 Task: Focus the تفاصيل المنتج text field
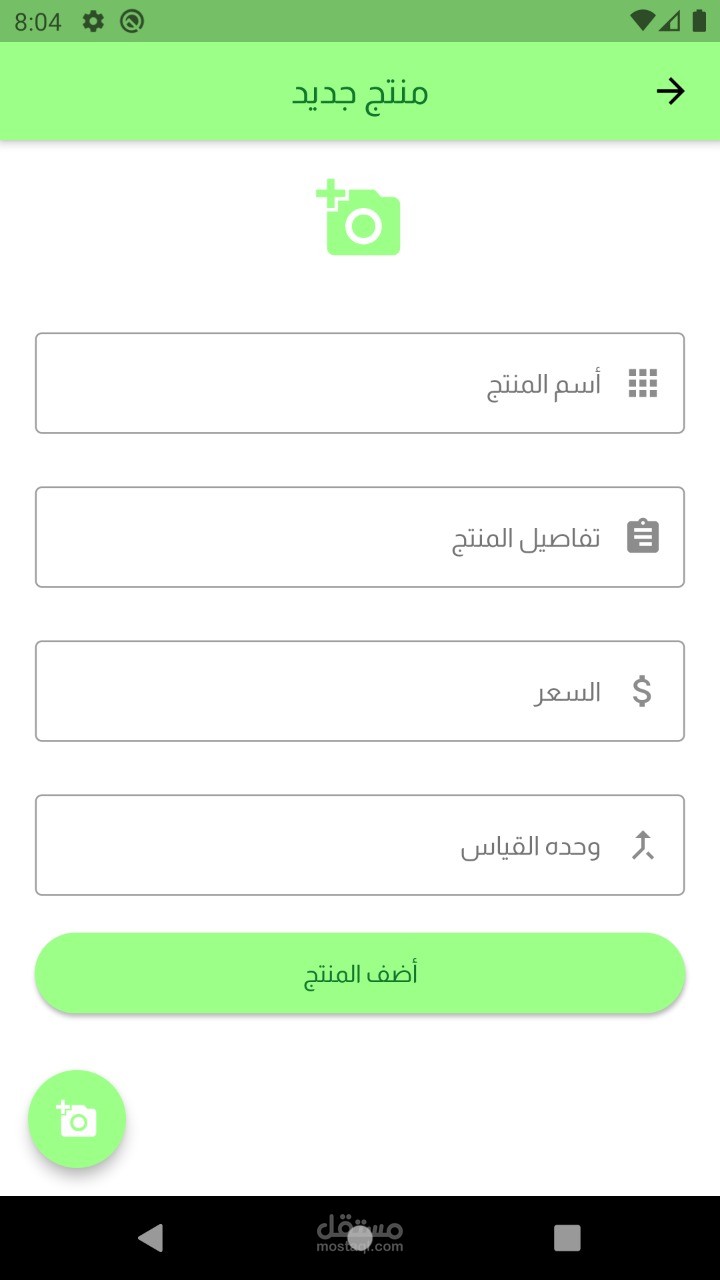pos(330,537)
